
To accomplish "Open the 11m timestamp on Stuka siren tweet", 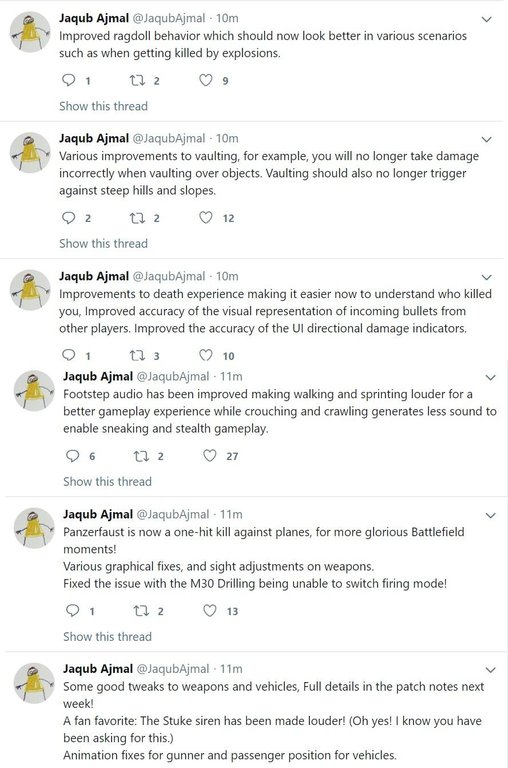I will (231, 669).
